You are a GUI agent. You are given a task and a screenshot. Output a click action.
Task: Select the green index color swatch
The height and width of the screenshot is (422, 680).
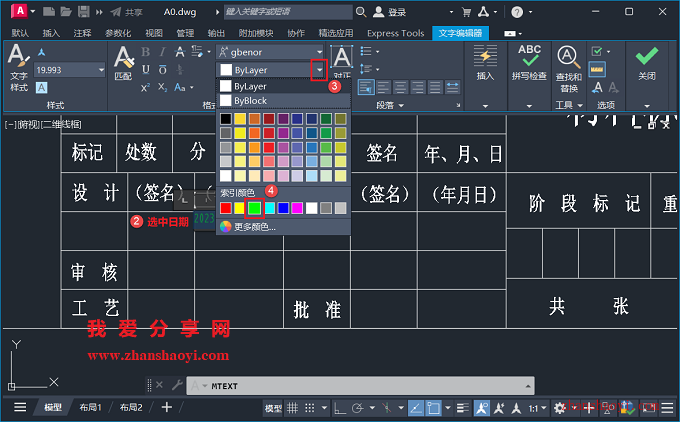(x=254, y=208)
